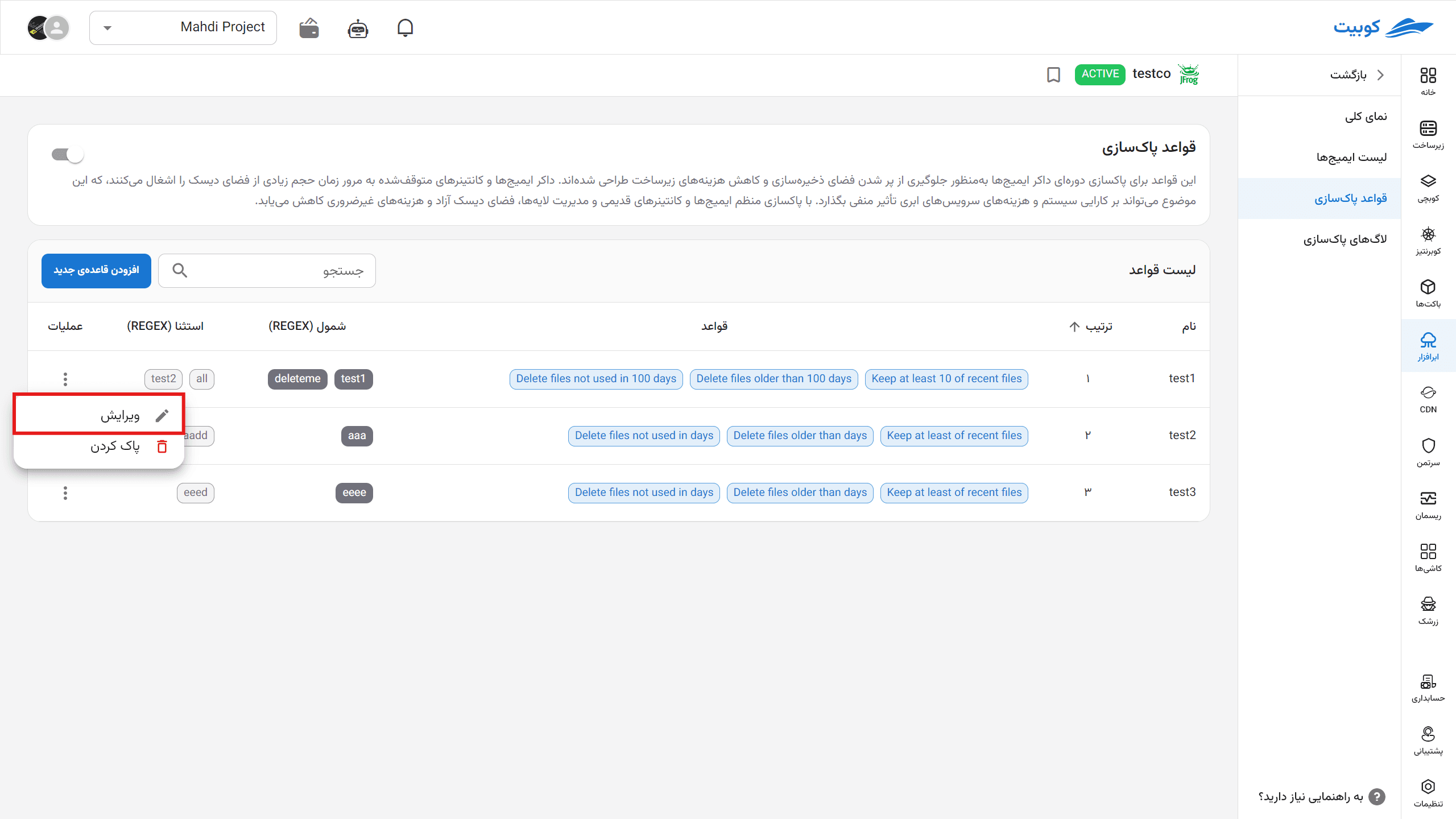Go to لیست ایمیج‌ها images list
Screen dimensions: 1456x819
pyautogui.click(x=1319, y=158)
